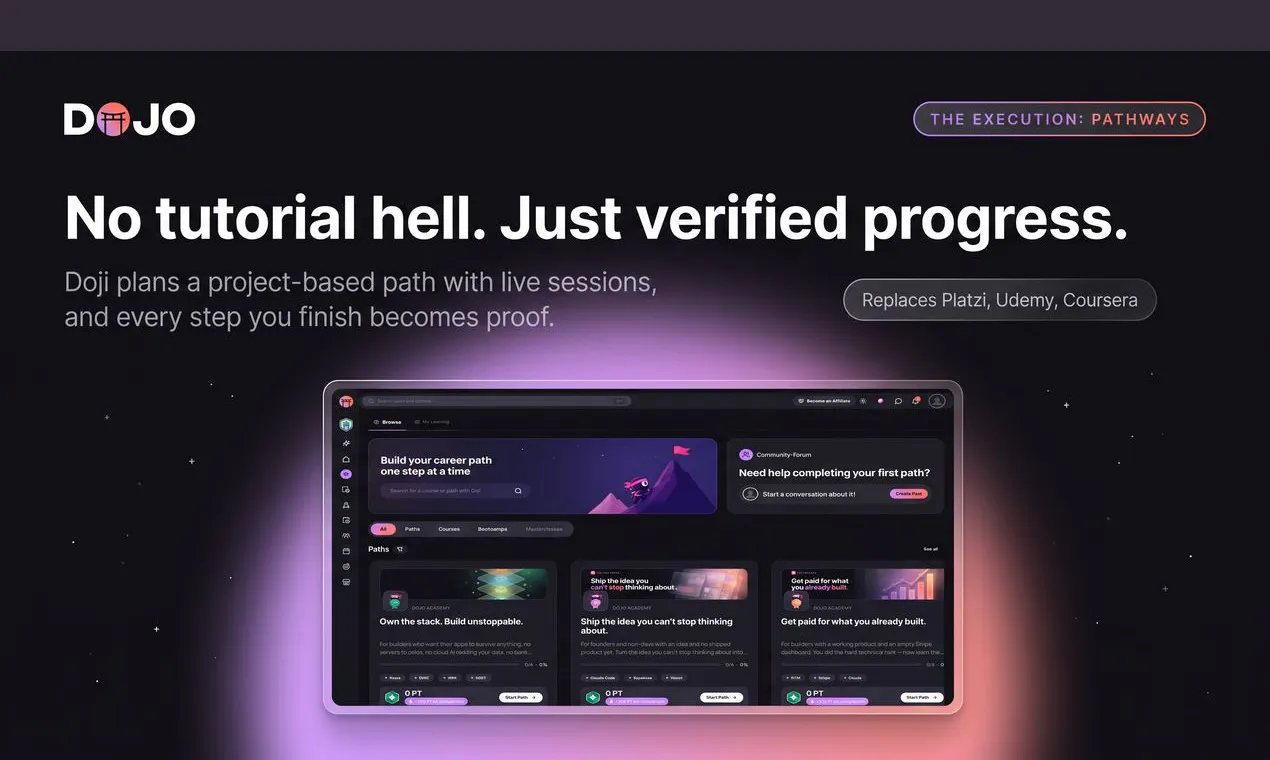1270x760 pixels.
Task: Switch to the My Learning tab
Action: click(x=431, y=422)
